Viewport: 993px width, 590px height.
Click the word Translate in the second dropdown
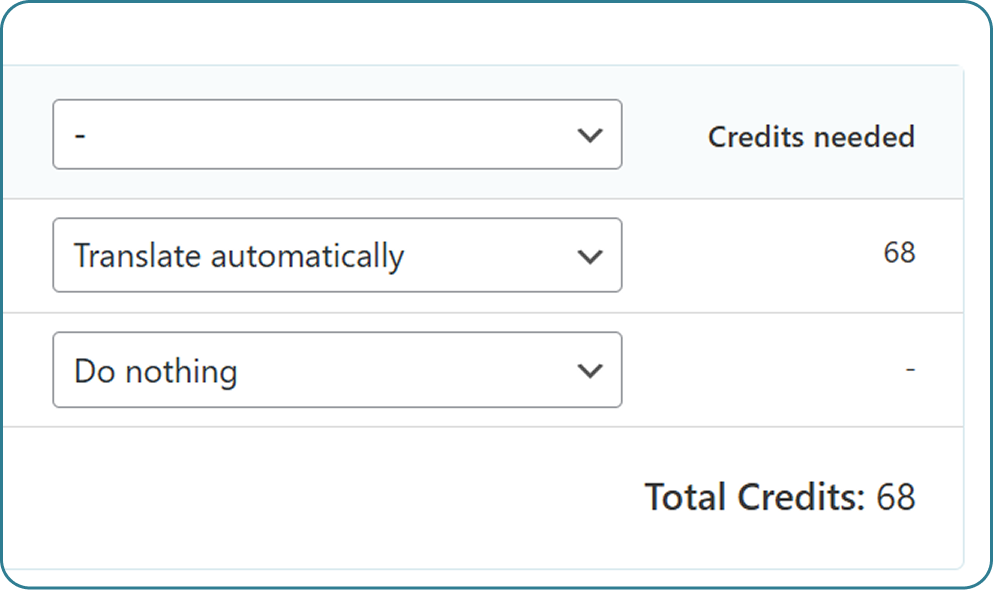137,256
